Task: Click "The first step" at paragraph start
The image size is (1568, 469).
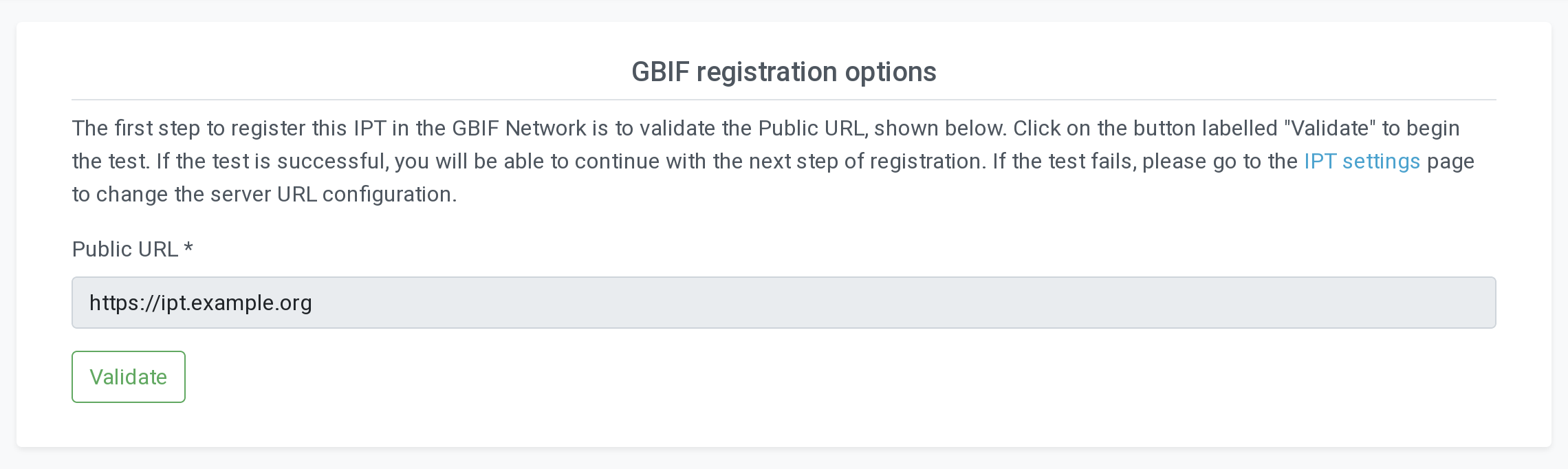Action: (135, 129)
